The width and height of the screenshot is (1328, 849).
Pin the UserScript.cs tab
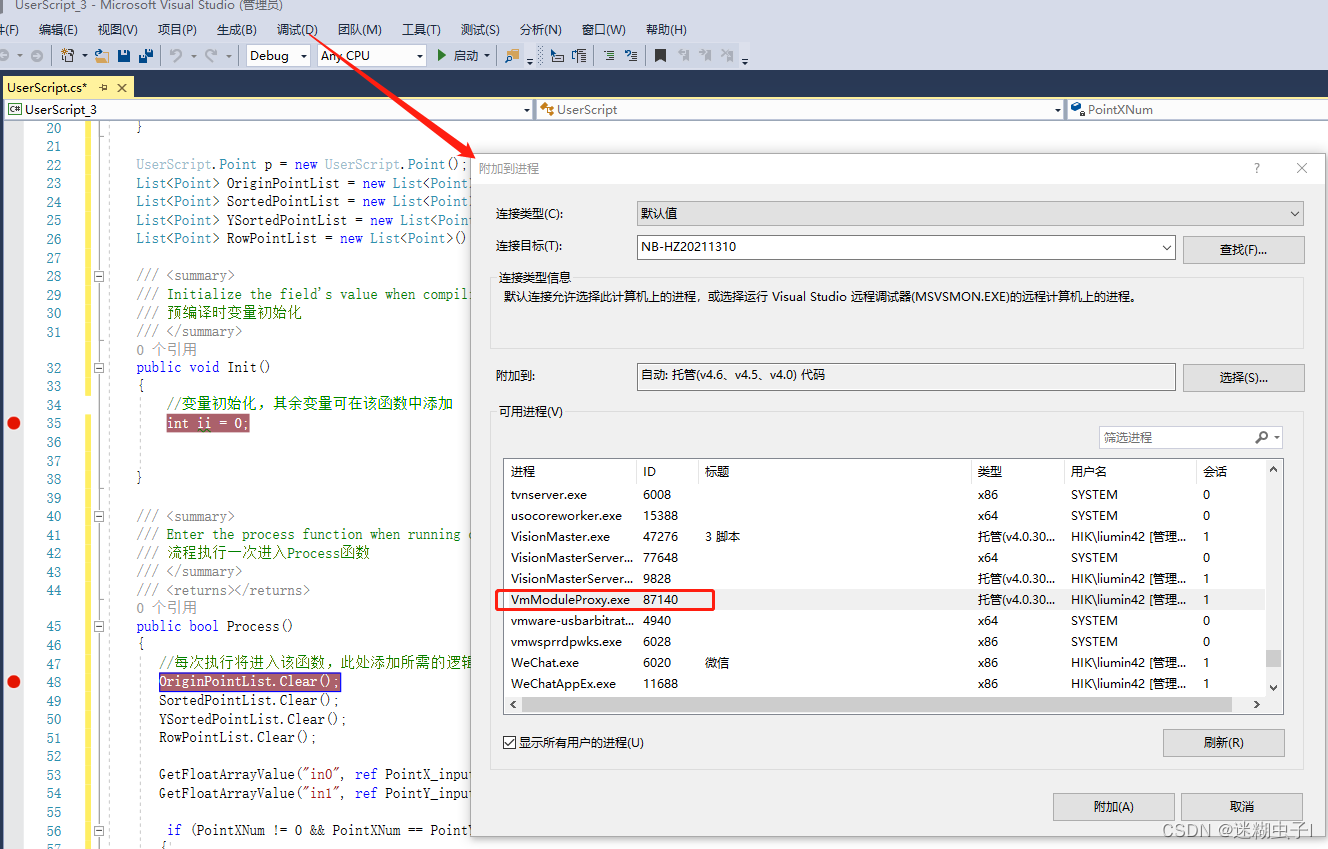[104, 88]
